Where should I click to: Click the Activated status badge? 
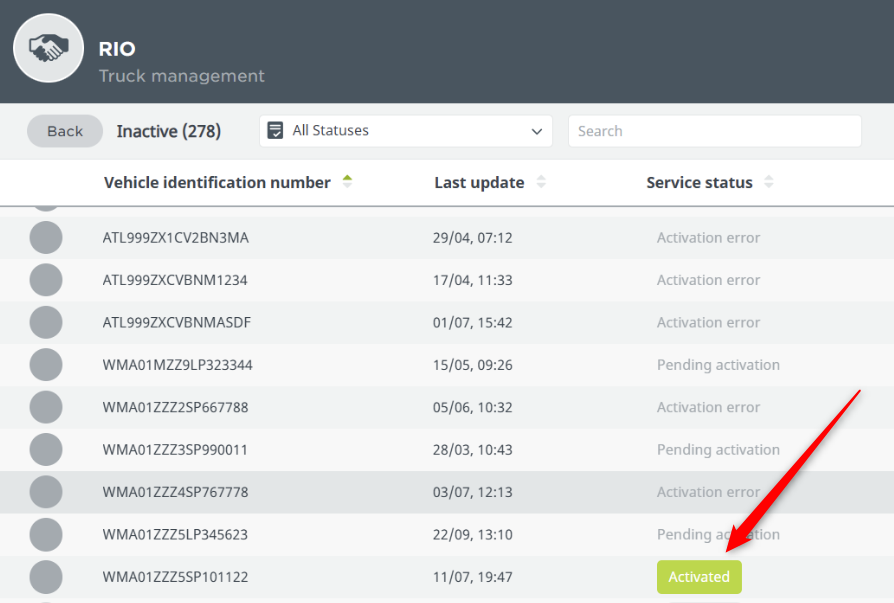click(x=699, y=577)
